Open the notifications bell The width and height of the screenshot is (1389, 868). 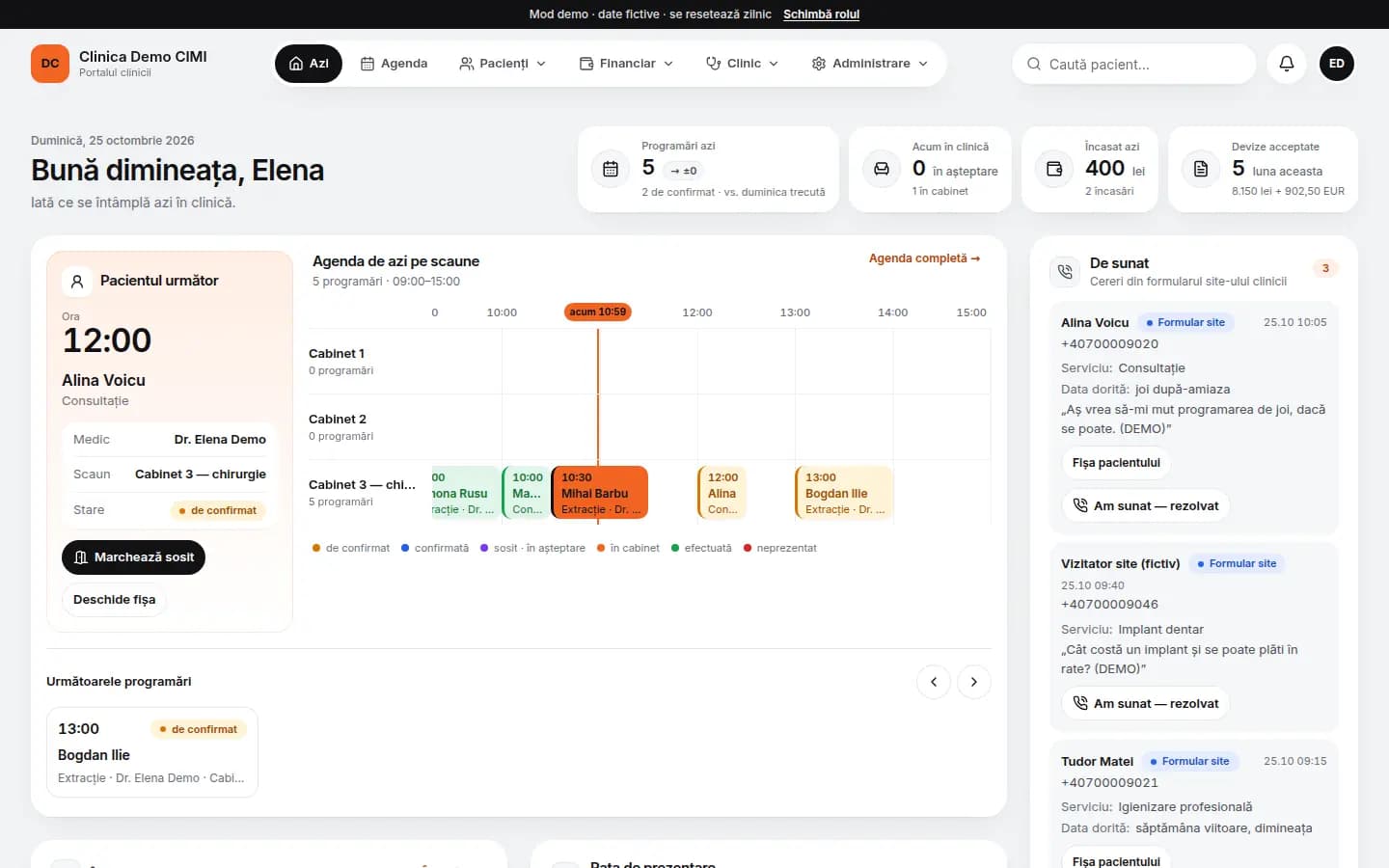pyautogui.click(x=1287, y=64)
